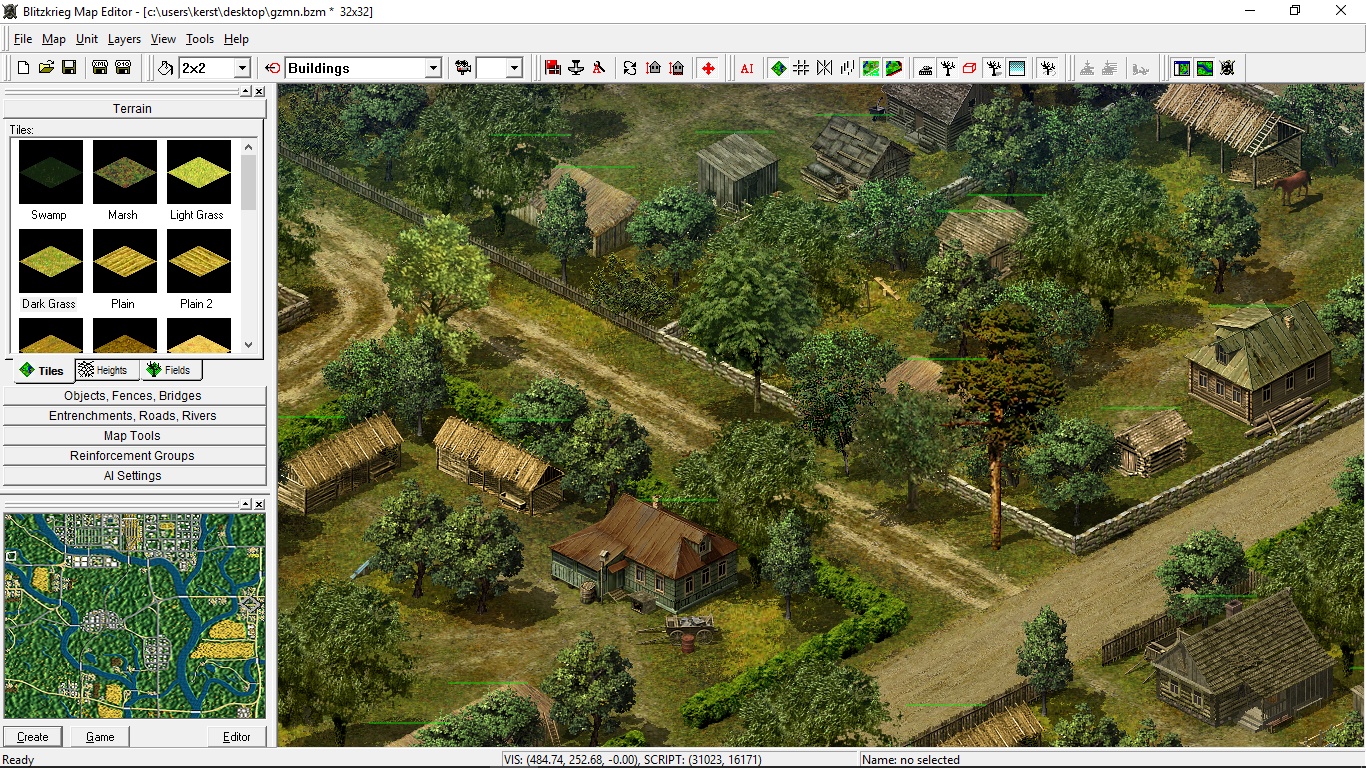Select the Plain terrain tile

(x=123, y=270)
